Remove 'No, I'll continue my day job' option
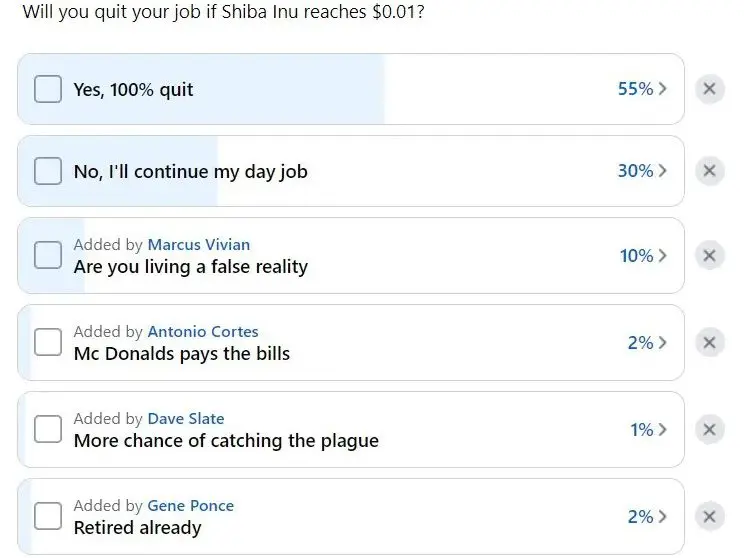Screen dimensions: 744x558 click(709, 171)
